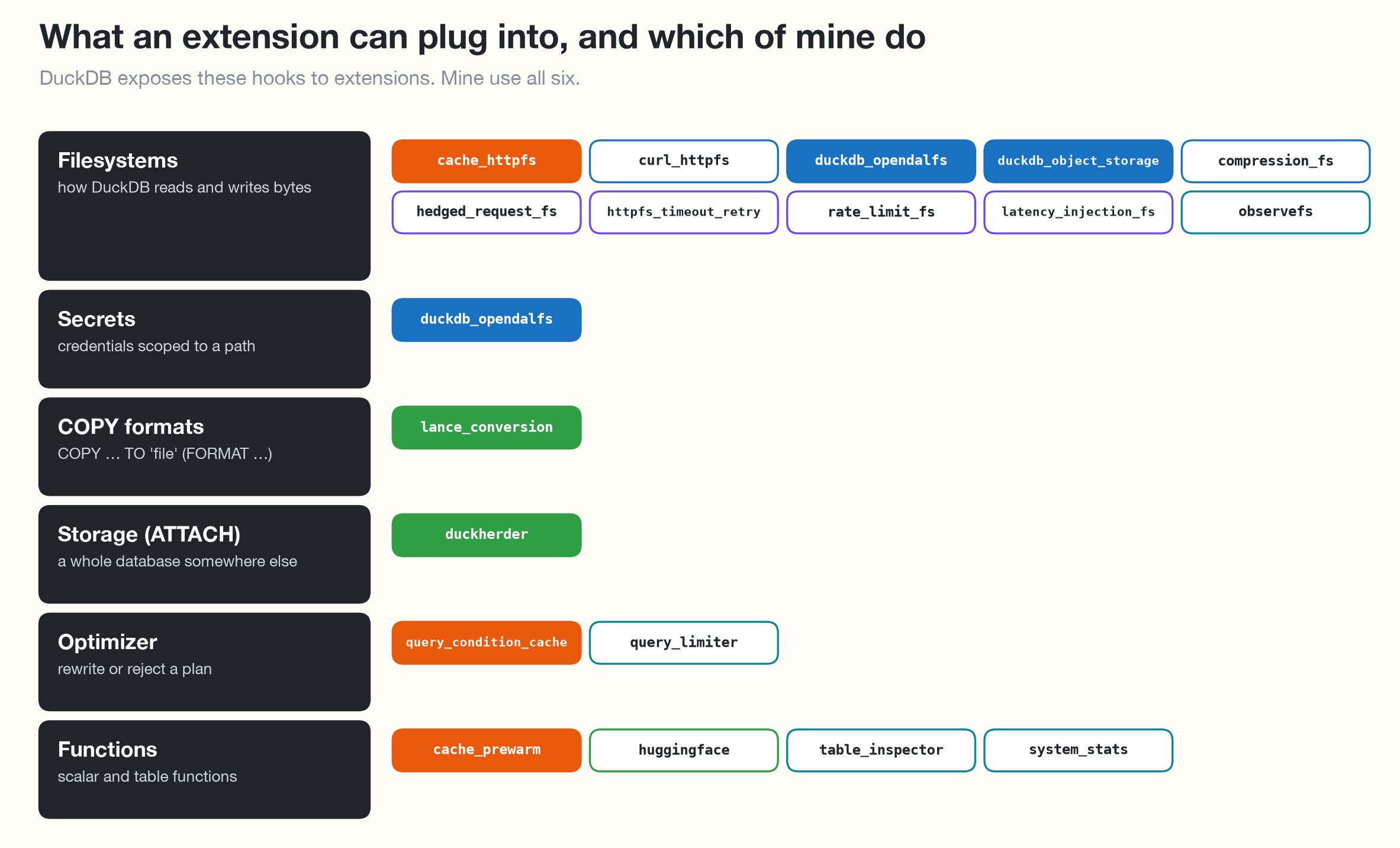Select httpfs_timeout_retry extension
The width and height of the screenshot is (1400, 848).
[x=684, y=212]
